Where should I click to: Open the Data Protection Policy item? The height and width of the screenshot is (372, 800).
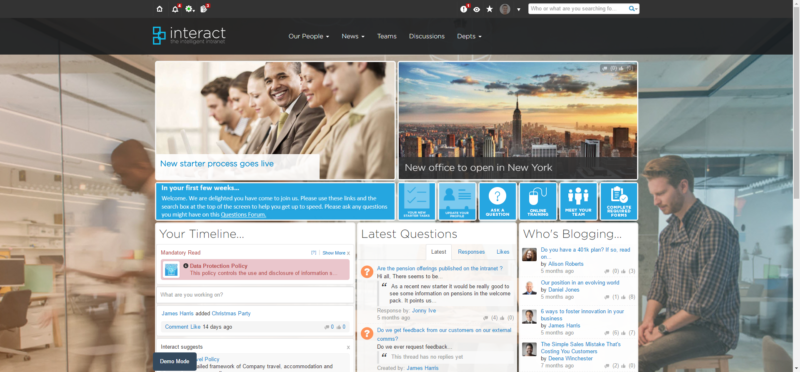pyautogui.click(x=218, y=266)
